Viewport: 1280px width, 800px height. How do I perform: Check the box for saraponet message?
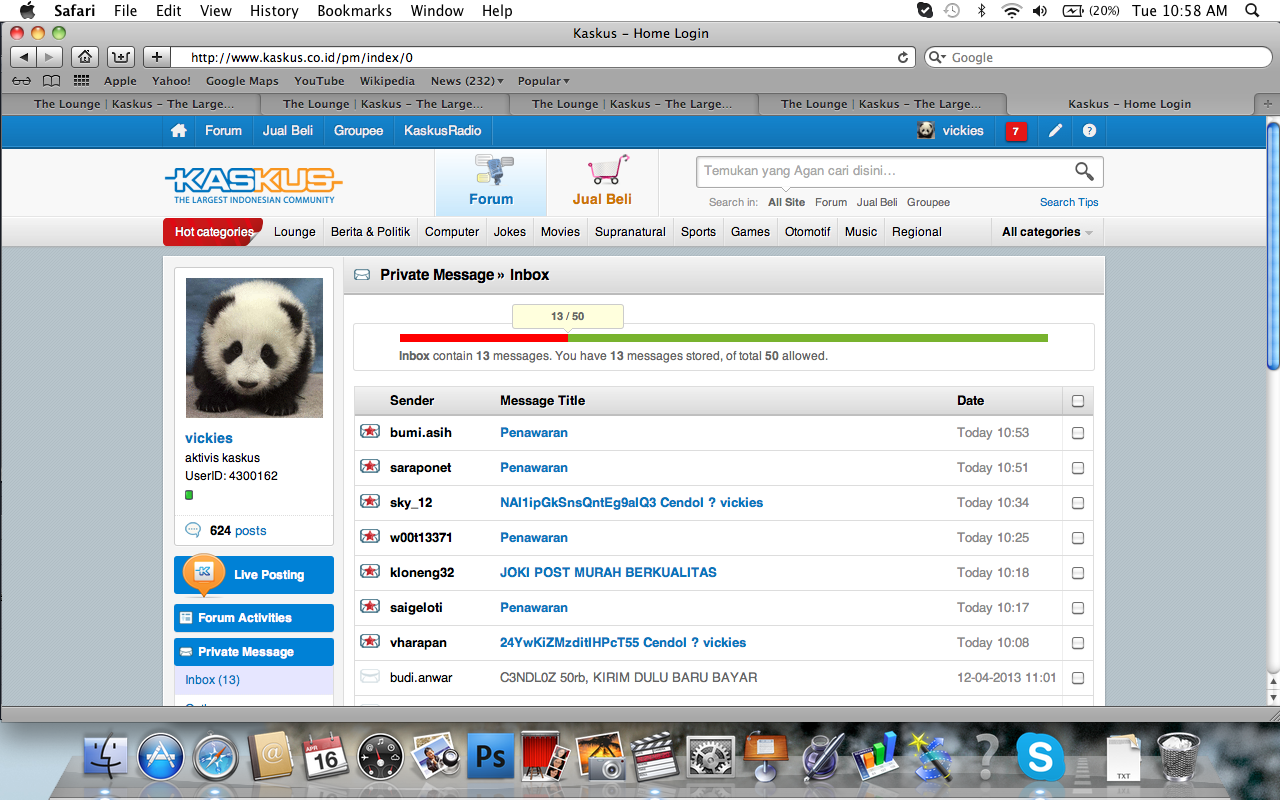(x=1077, y=468)
